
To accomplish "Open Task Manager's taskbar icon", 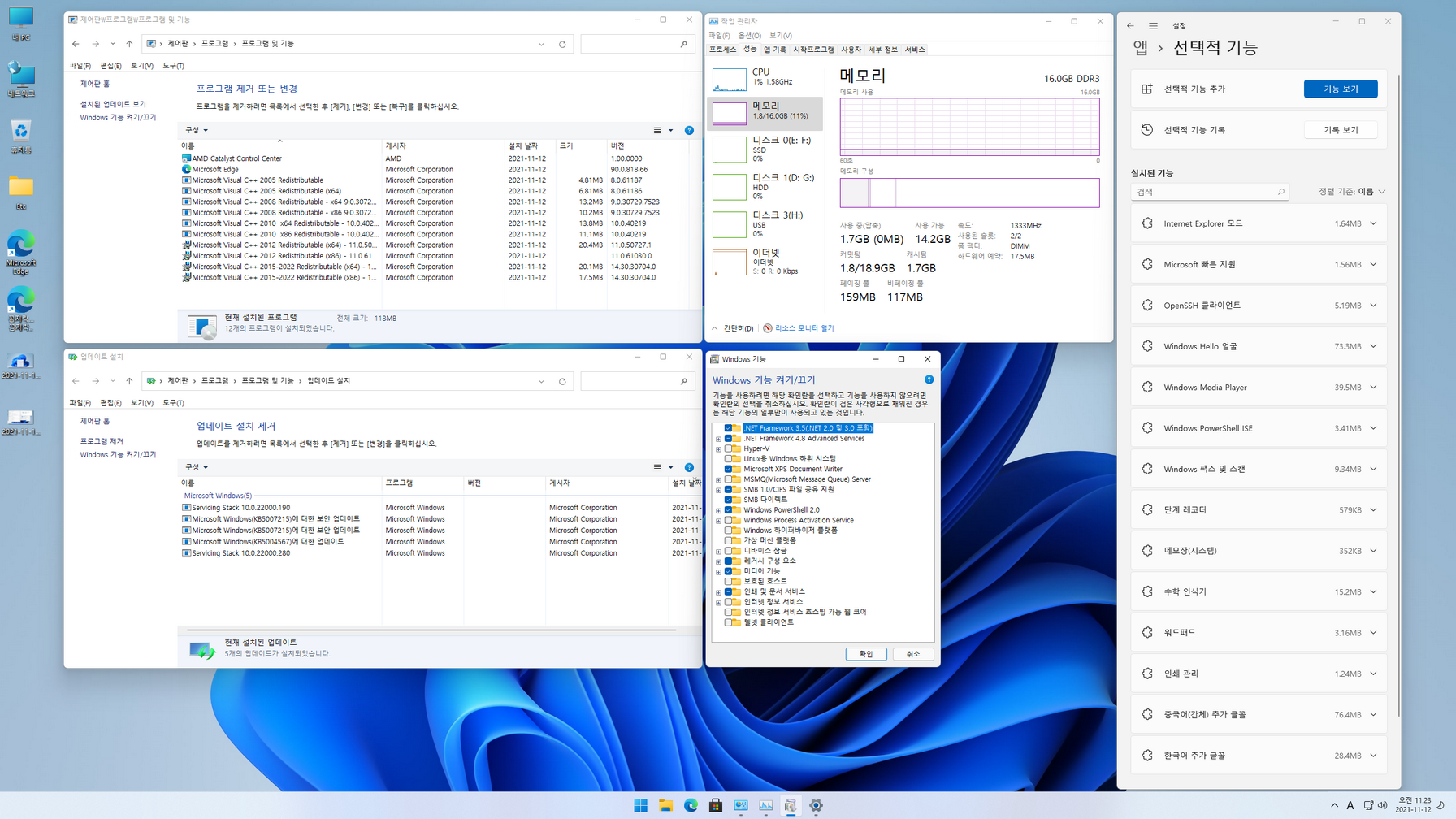I will coord(765,805).
